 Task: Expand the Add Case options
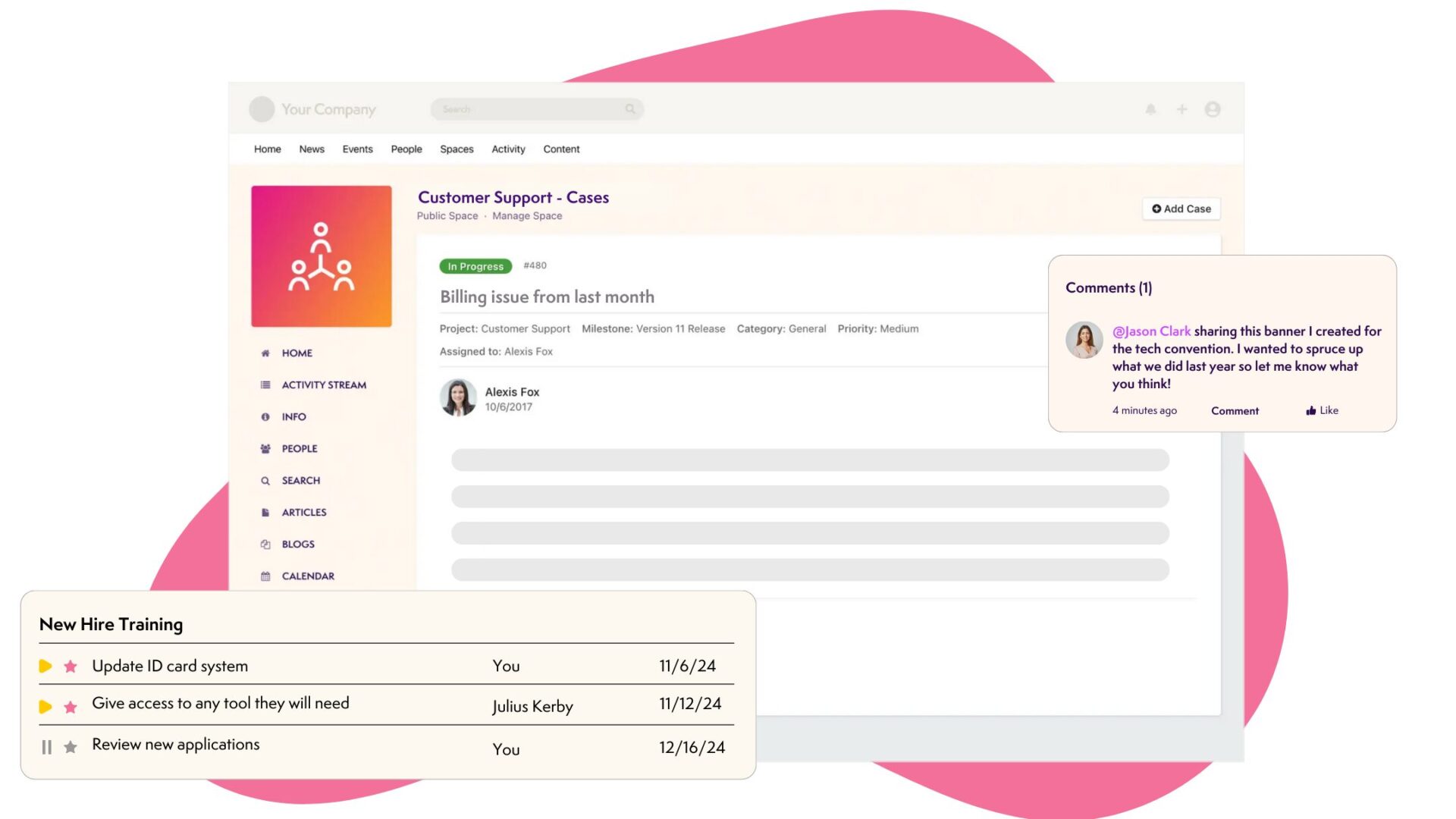pos(1180,208)
